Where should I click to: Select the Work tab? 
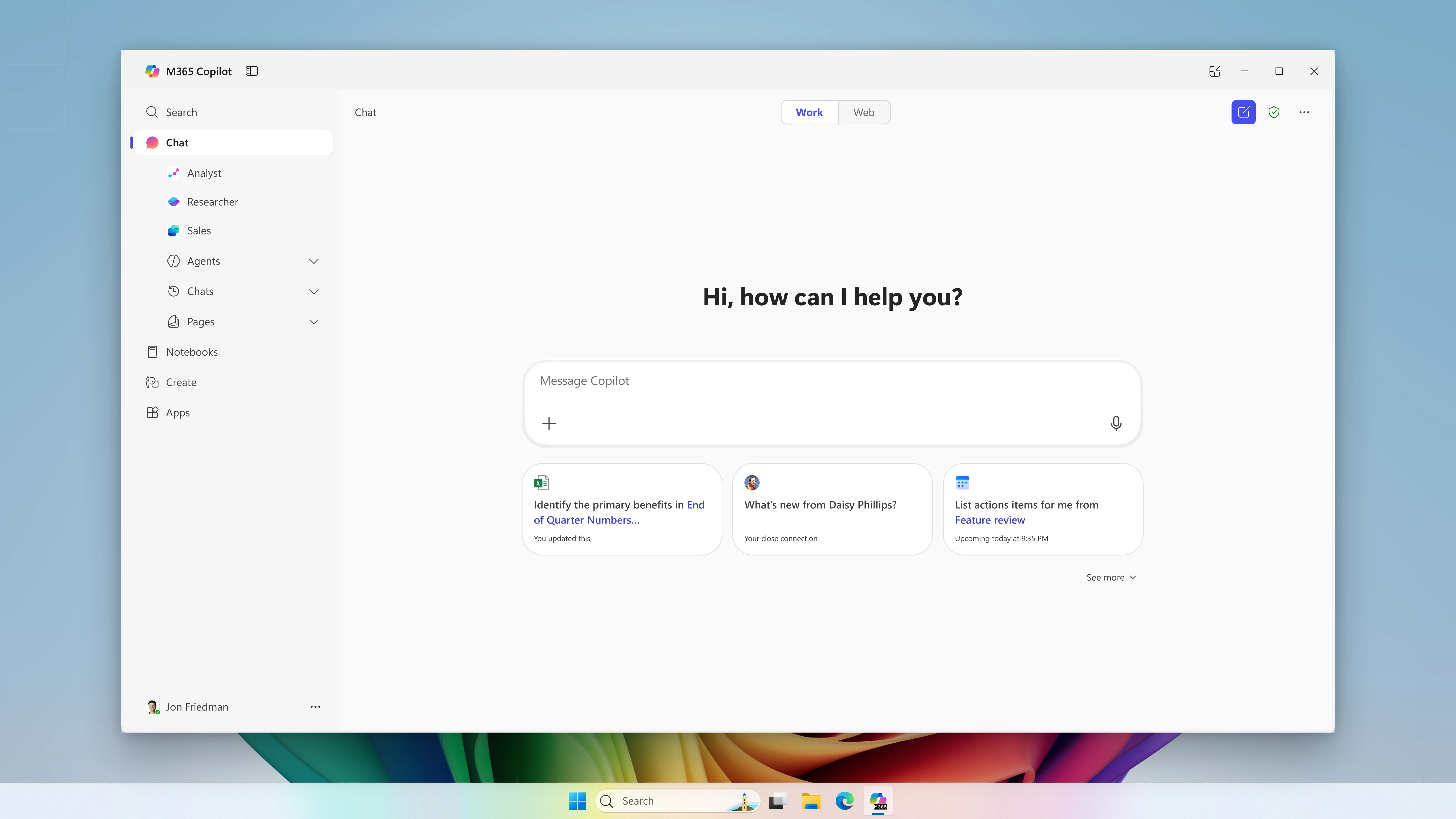tap(809, 112)
